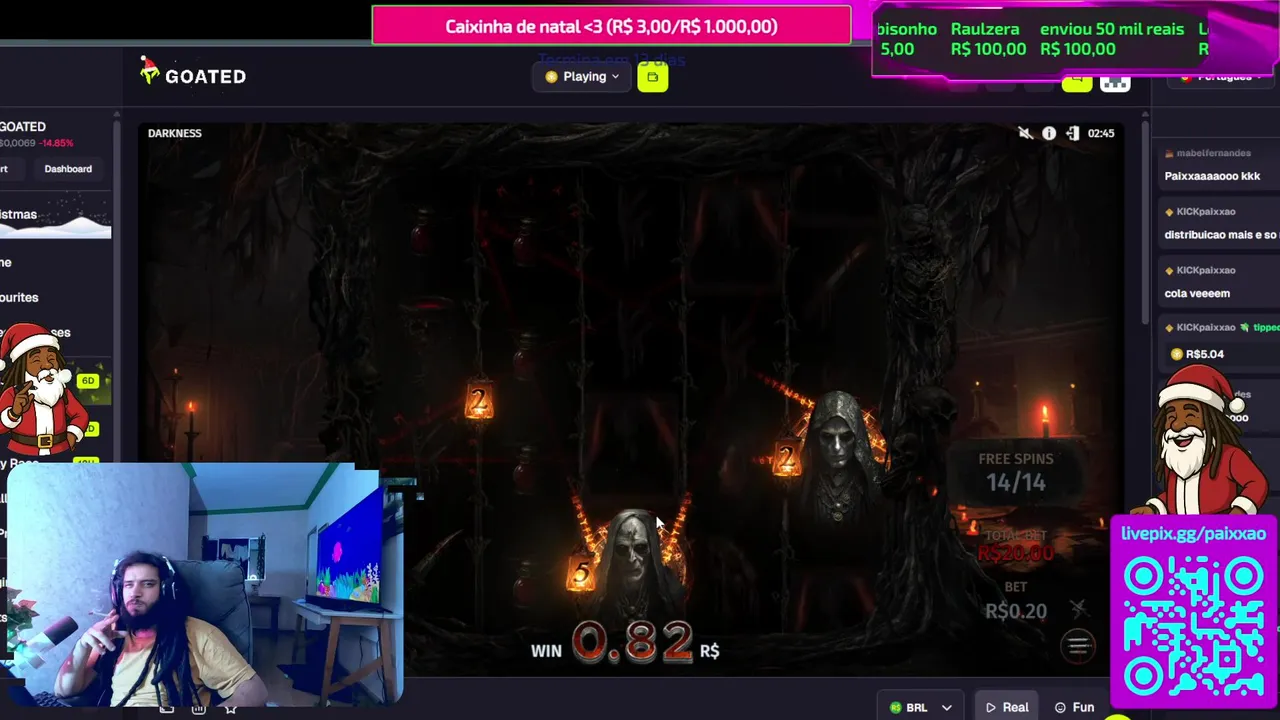Click the skull reaper symbol with multiplier 5
Screen dimensions: 1280x720
pos(628,560)
